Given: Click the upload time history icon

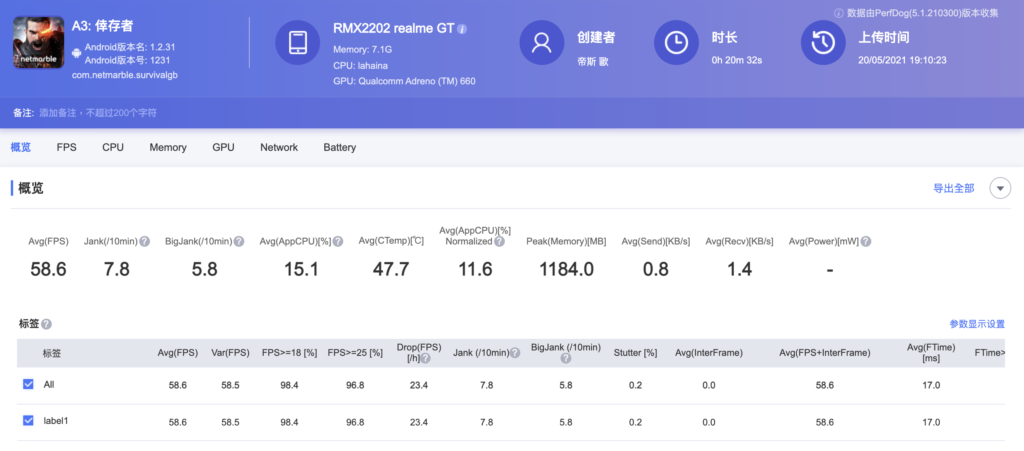Looking at the screenshot, I should 823,42.
